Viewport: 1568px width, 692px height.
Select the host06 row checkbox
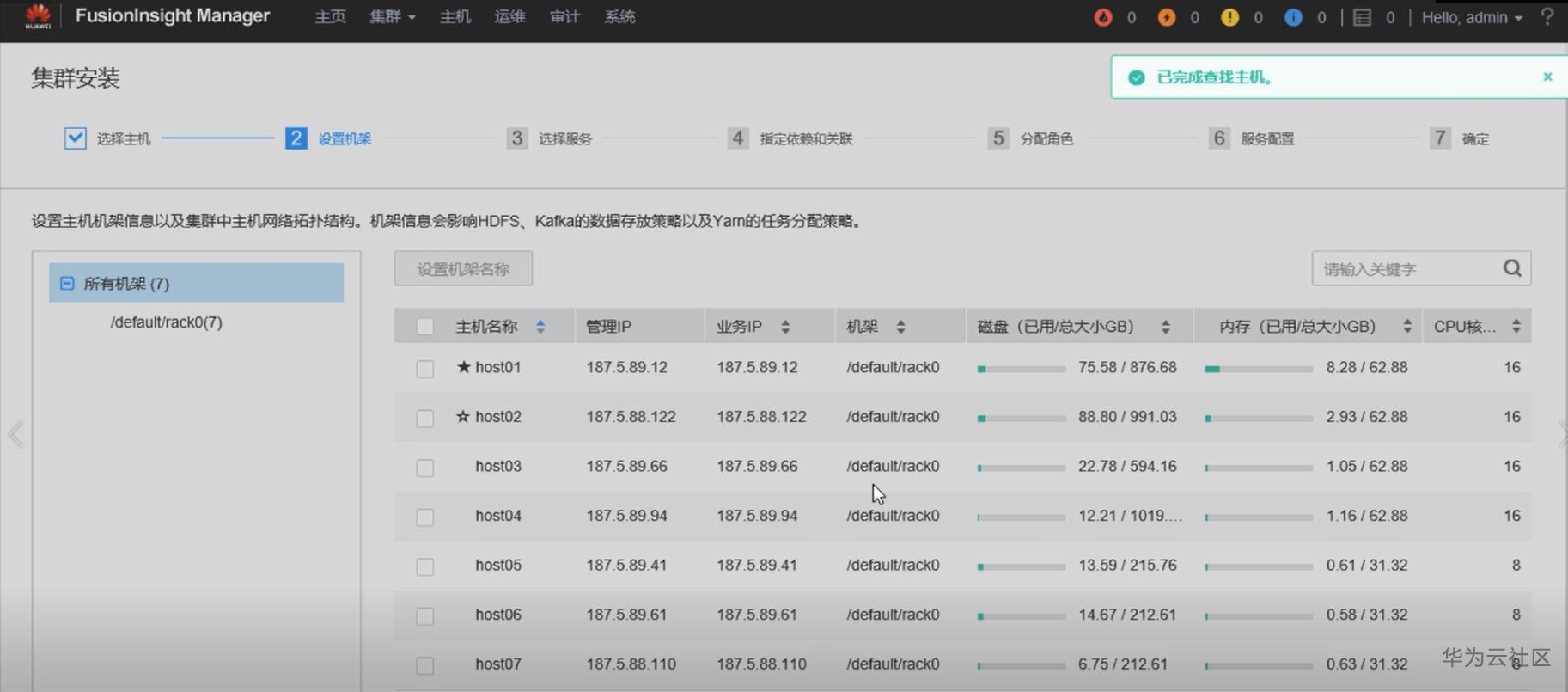[424, 616]
